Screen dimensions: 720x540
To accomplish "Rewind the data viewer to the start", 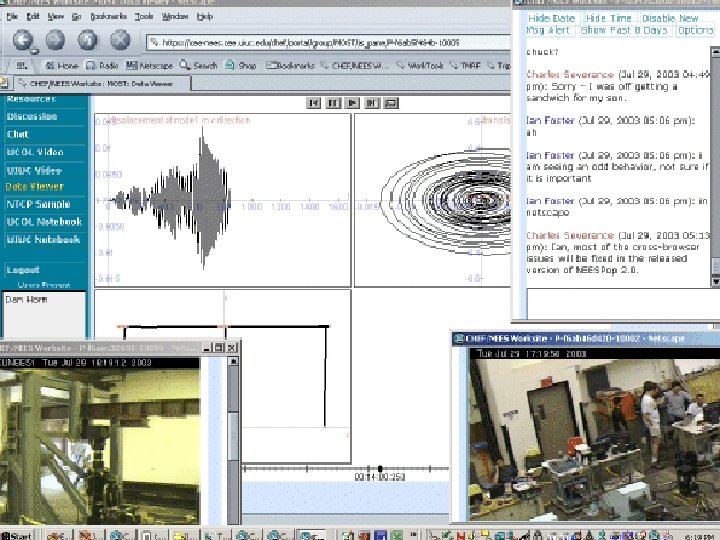I will 314,102.
